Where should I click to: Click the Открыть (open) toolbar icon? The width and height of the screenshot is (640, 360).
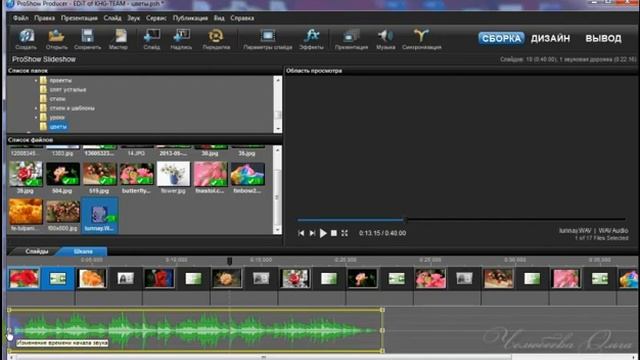pos(56,39)
